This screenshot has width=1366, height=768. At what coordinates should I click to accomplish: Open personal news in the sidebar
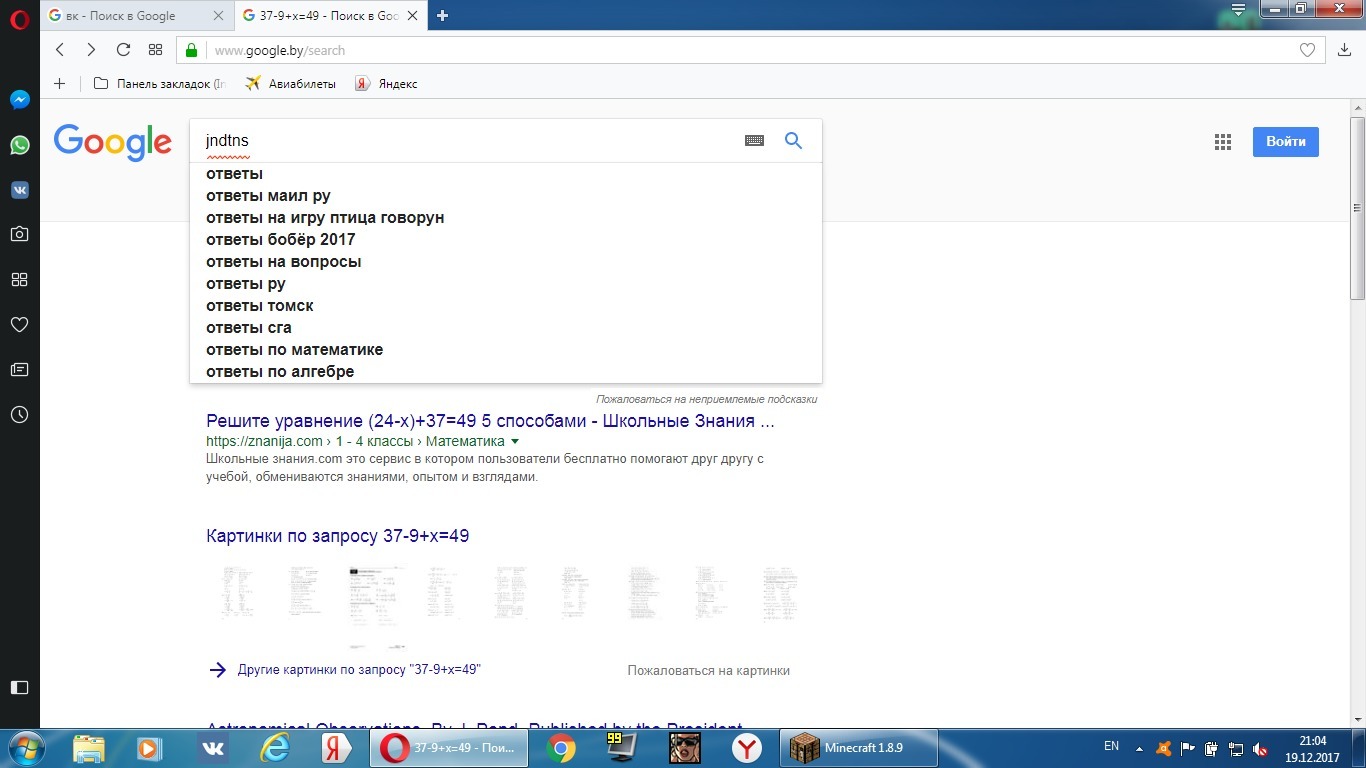[x=19, y=369]
